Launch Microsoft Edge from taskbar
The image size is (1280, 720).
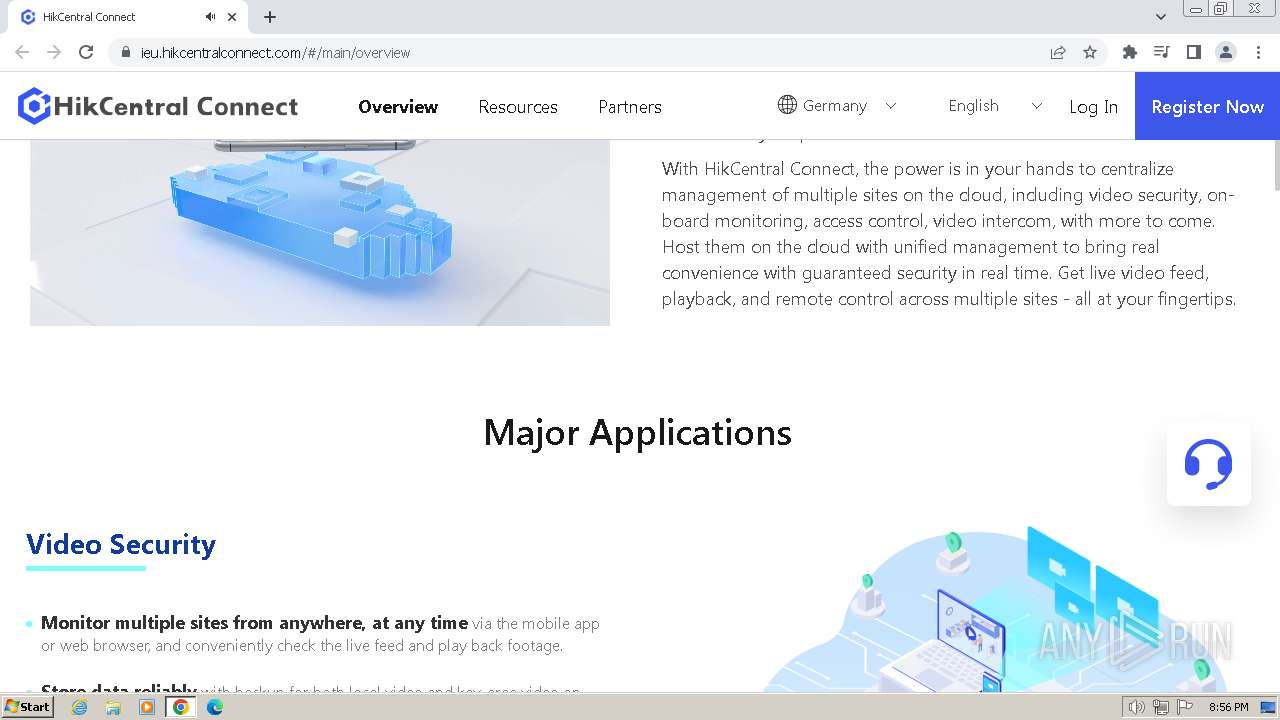[x=215, y=707]
